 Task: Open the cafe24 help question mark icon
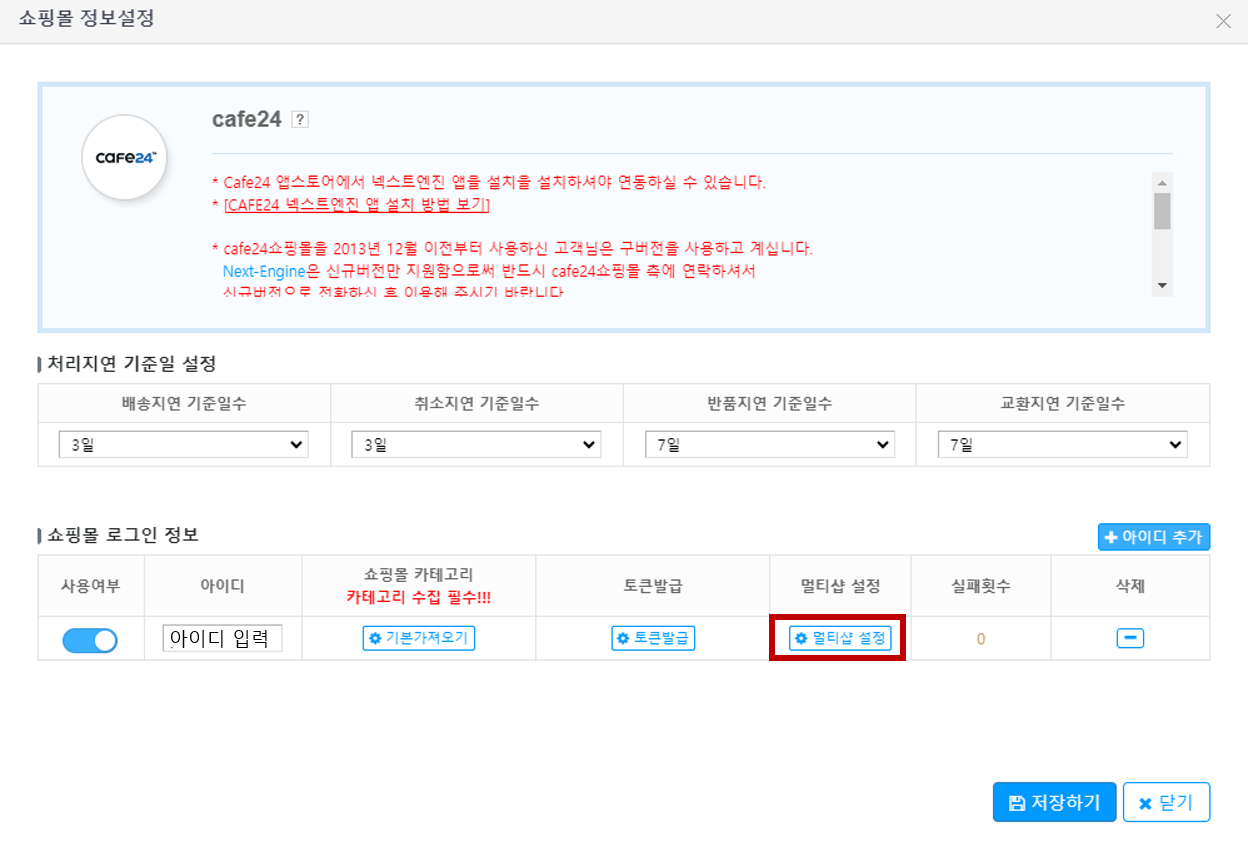300,119
